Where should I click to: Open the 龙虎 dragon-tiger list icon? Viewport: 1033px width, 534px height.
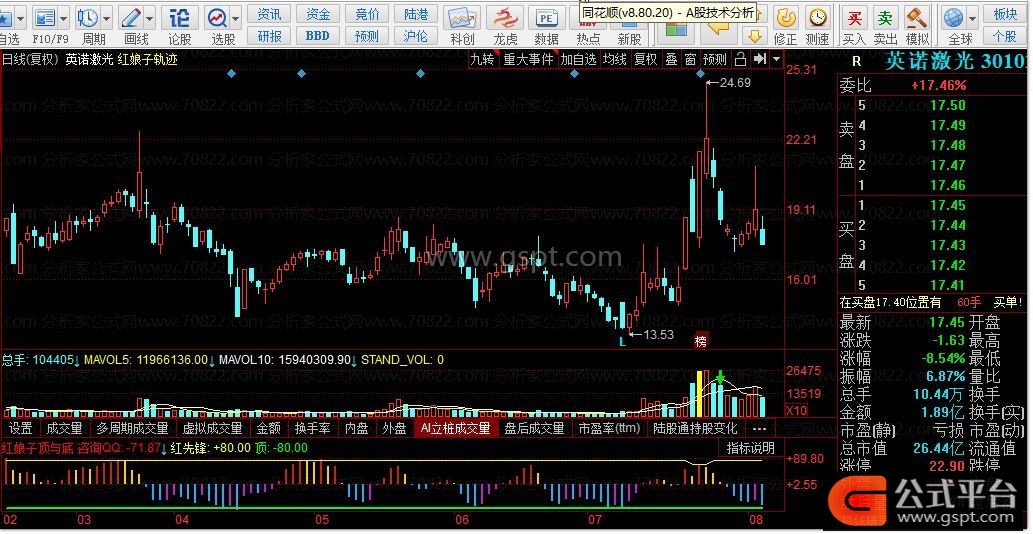(x=506, y=18)
